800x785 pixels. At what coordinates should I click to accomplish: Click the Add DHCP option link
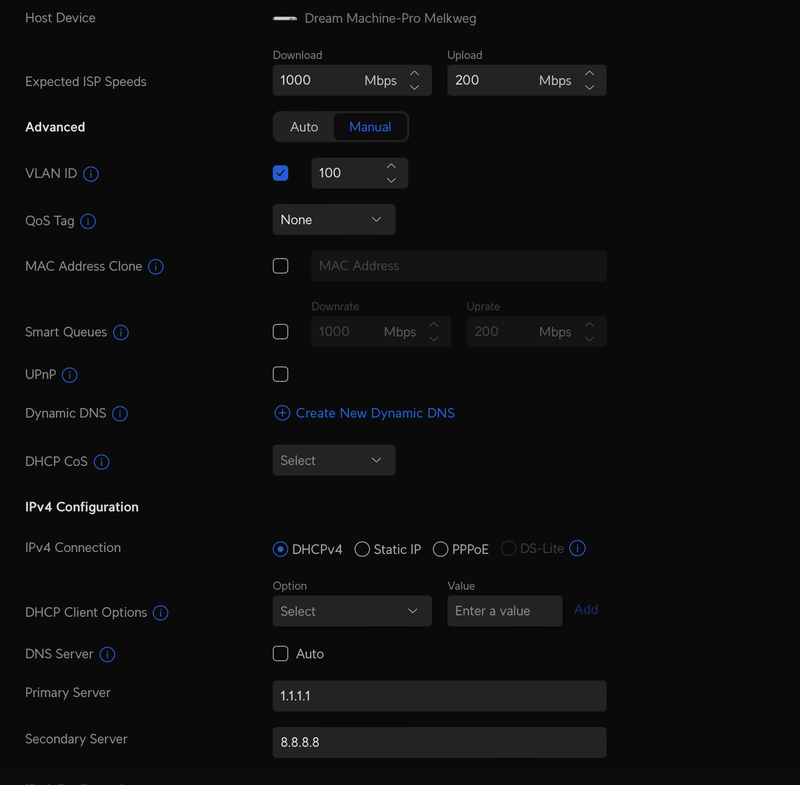[x=586, y=610]
